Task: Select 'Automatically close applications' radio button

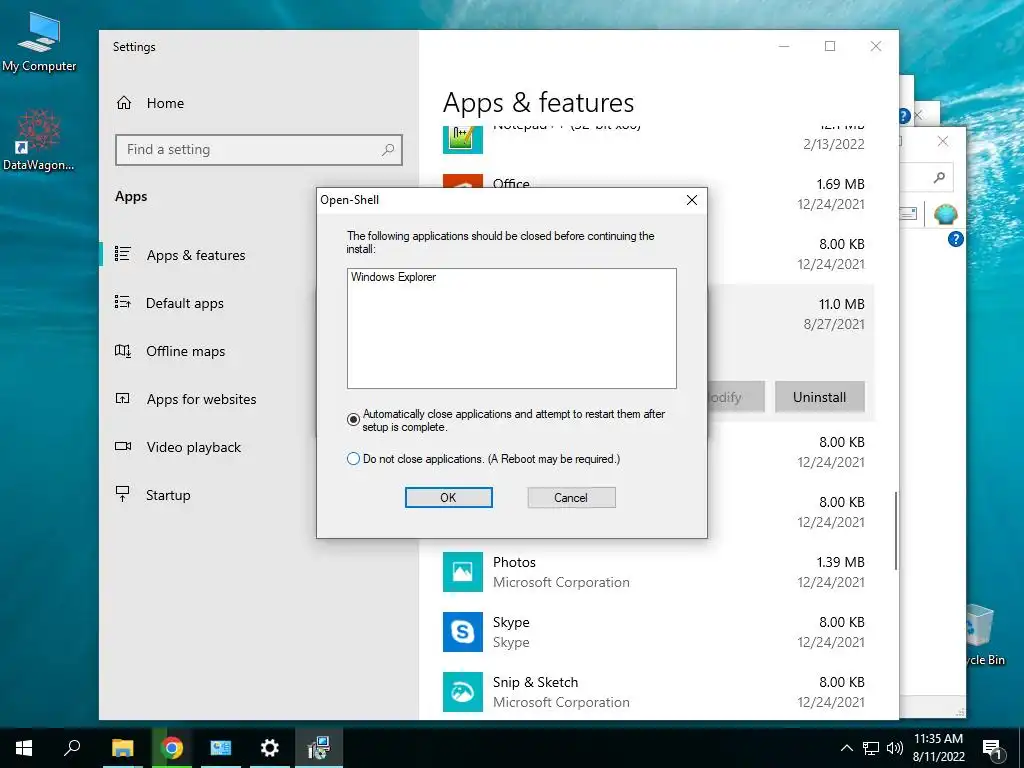Action: point(353,419)
